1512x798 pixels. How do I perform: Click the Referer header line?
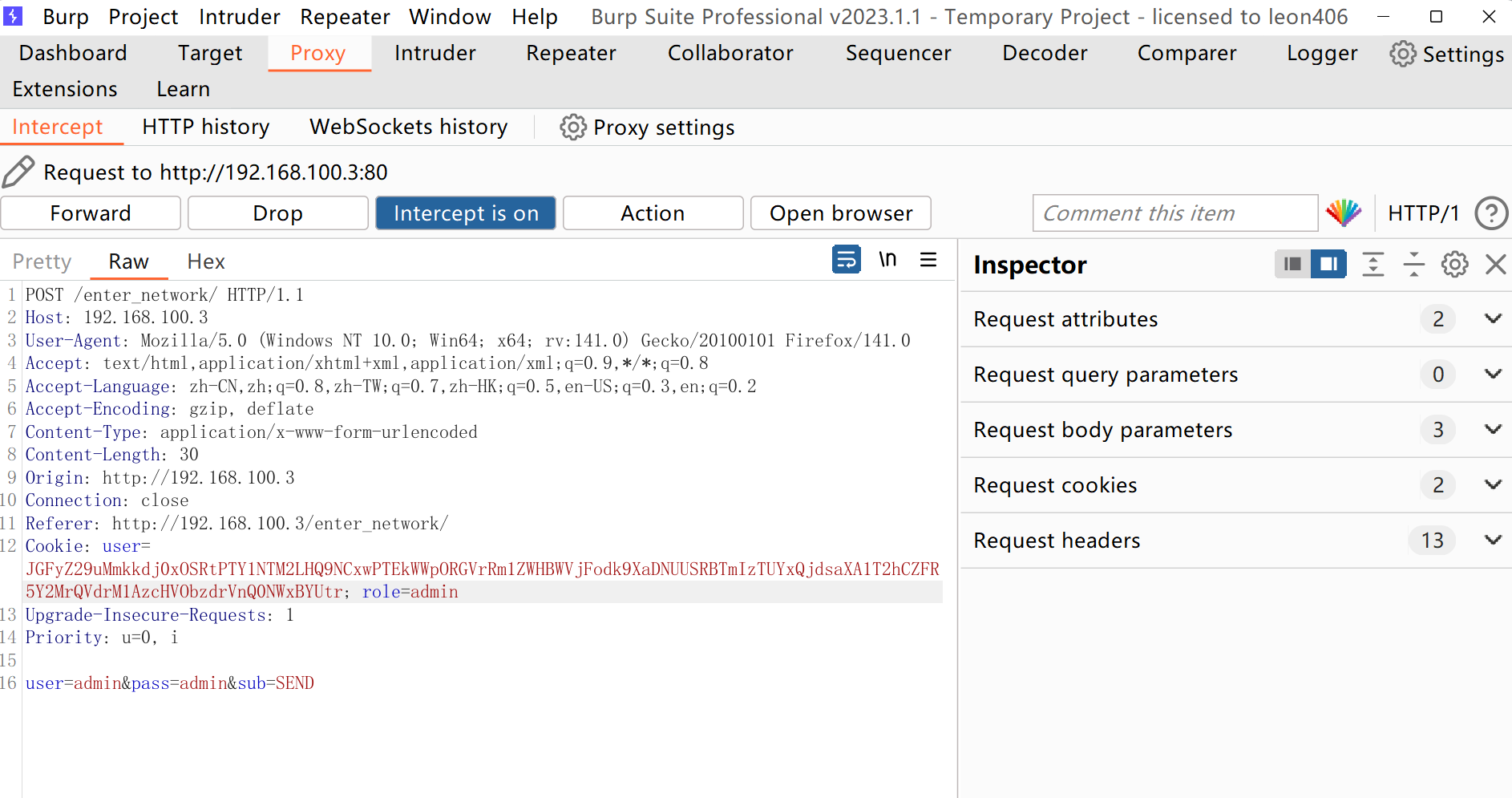(x=237, y=524)
